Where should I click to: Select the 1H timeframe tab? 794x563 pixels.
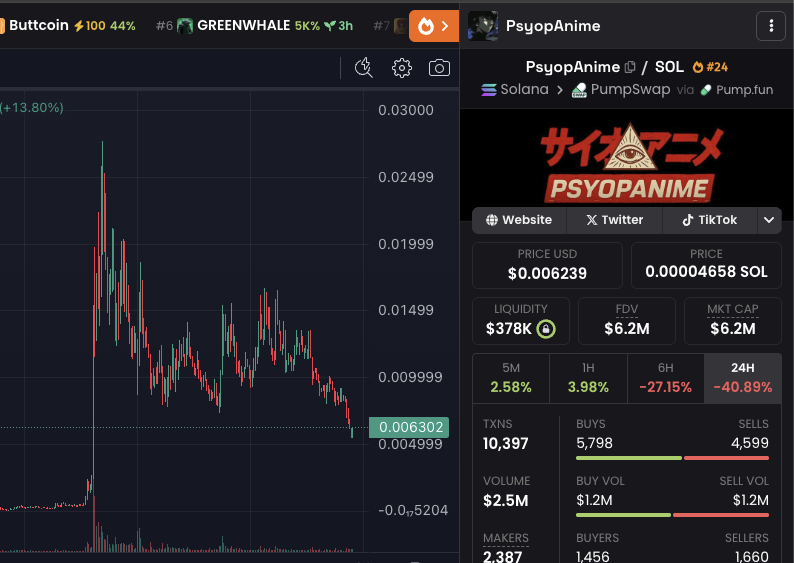[x=588, y=378]
